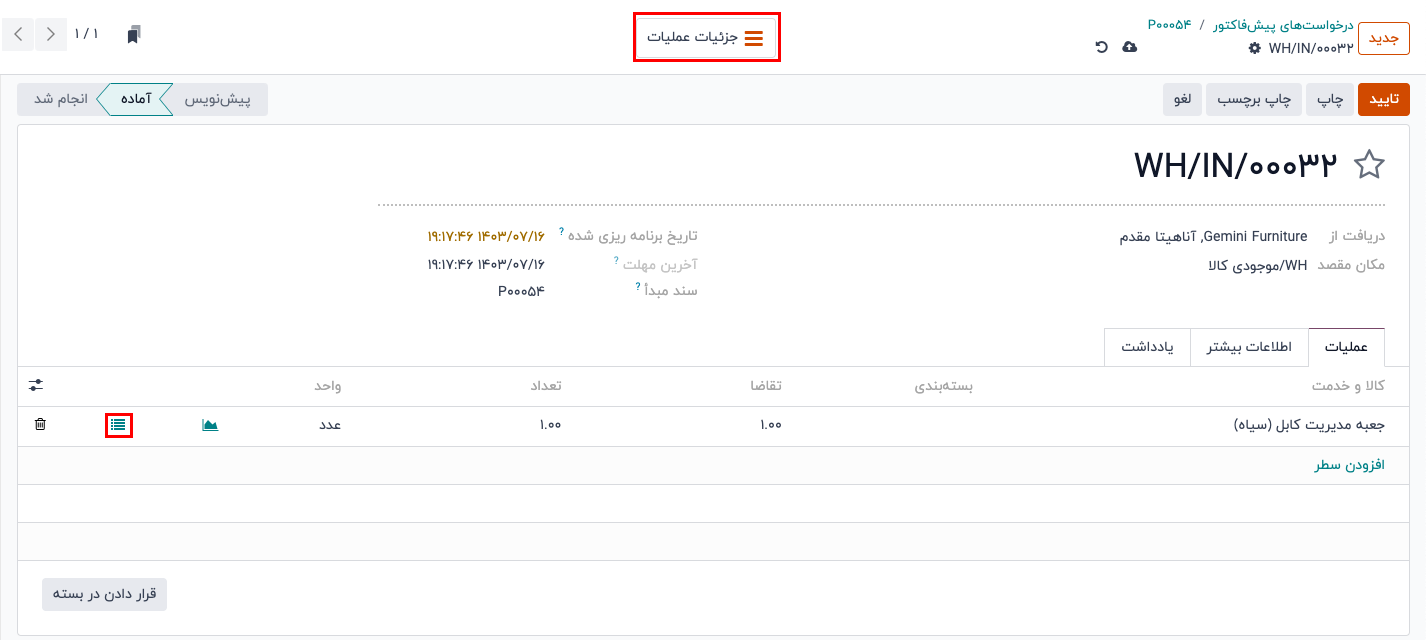Click the favorite star icon beside WH/IN/00032
The width and height of the screenshot is (1426, 640).
click(1368, 166)
